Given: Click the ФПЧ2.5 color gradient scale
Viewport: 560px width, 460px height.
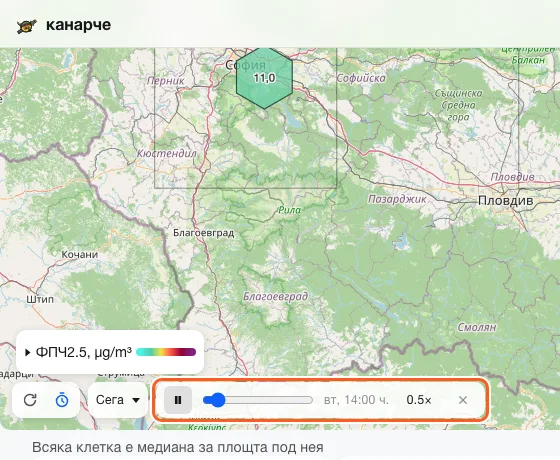Looking at the screenshot, I should pyautogui.click(x=166, y=352).
